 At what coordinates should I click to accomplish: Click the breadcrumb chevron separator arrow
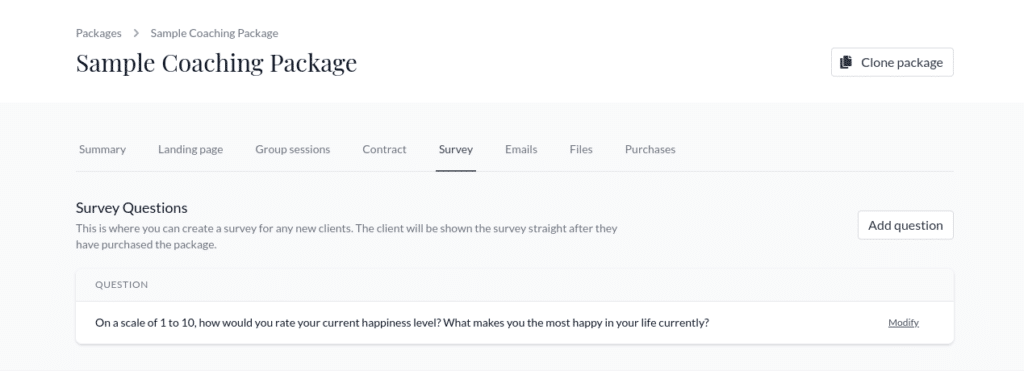click(136, 33)
